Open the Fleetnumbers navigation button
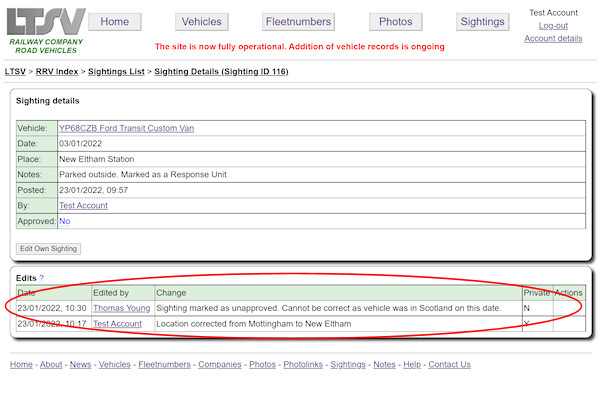Screen dimensions: 600x400 pos(298,22)
